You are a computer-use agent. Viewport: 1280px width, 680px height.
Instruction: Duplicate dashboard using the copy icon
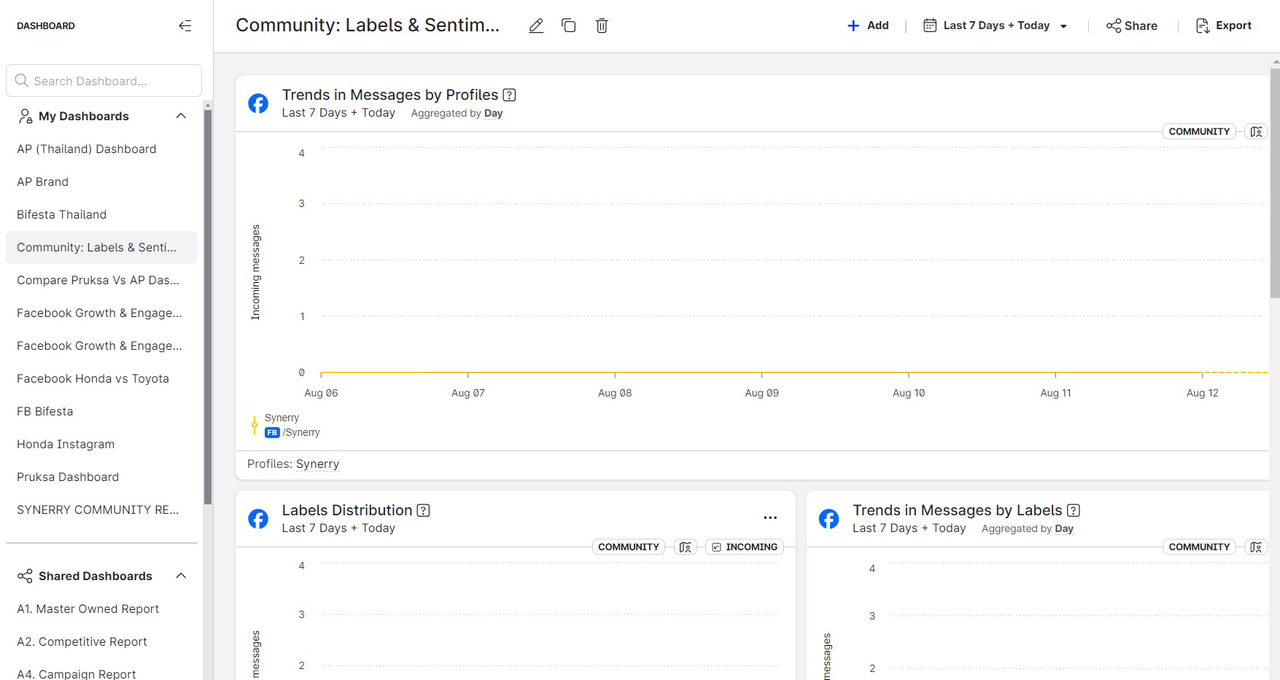click(569, 26)
